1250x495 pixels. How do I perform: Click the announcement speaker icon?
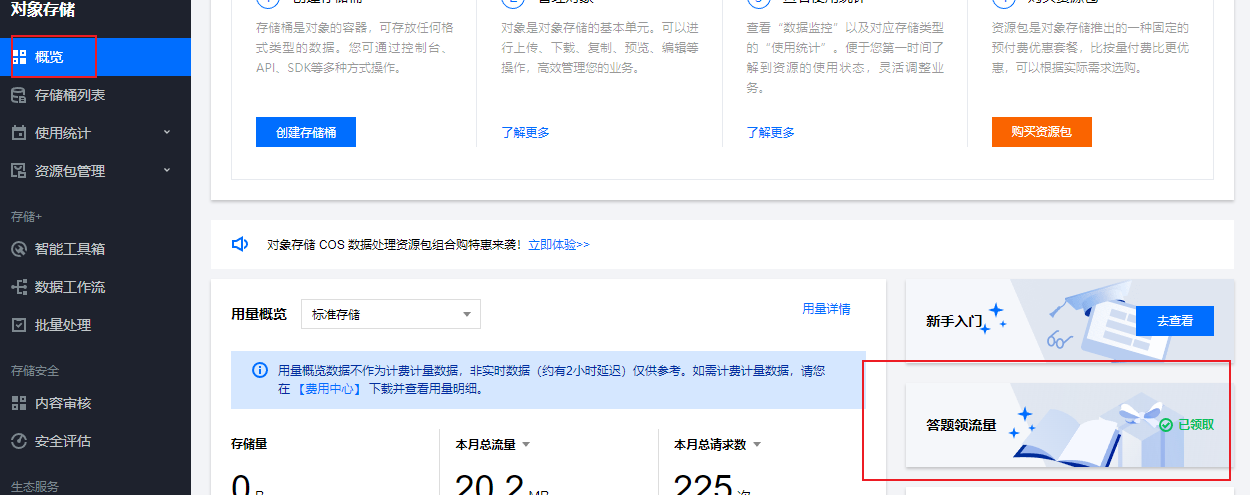[240, 244]
